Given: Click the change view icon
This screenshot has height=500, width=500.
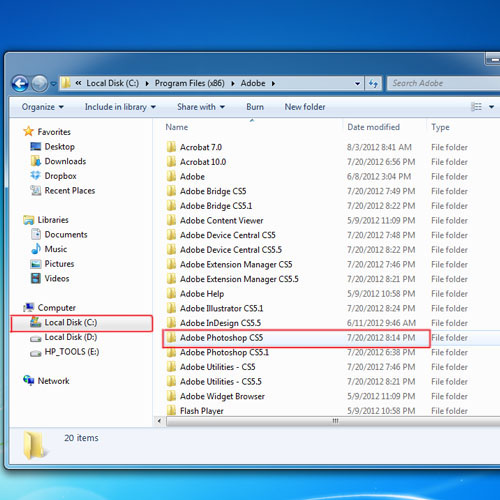Looking at the screenshot, I should click(x=476, y=107).
